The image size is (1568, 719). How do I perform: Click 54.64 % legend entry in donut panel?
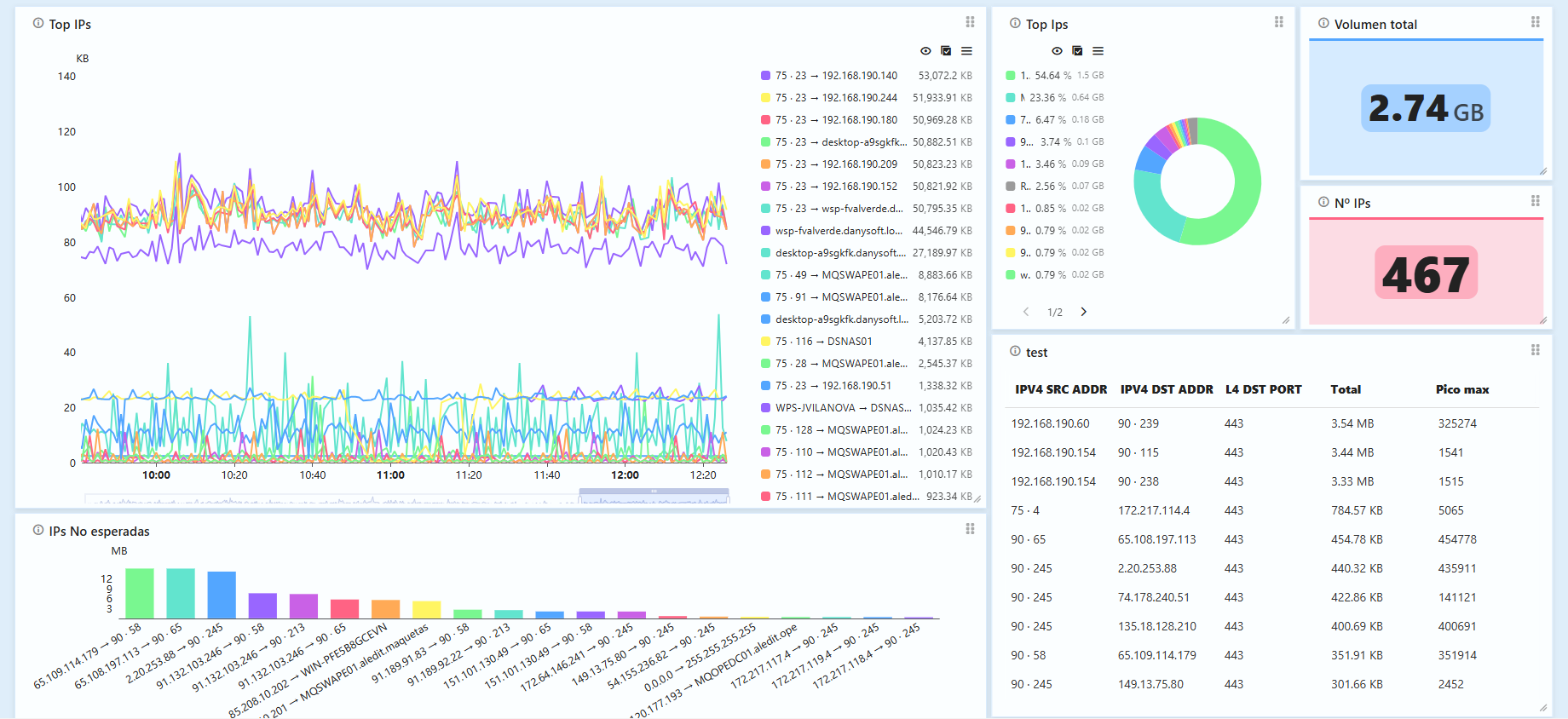[x=1055, y=76]
